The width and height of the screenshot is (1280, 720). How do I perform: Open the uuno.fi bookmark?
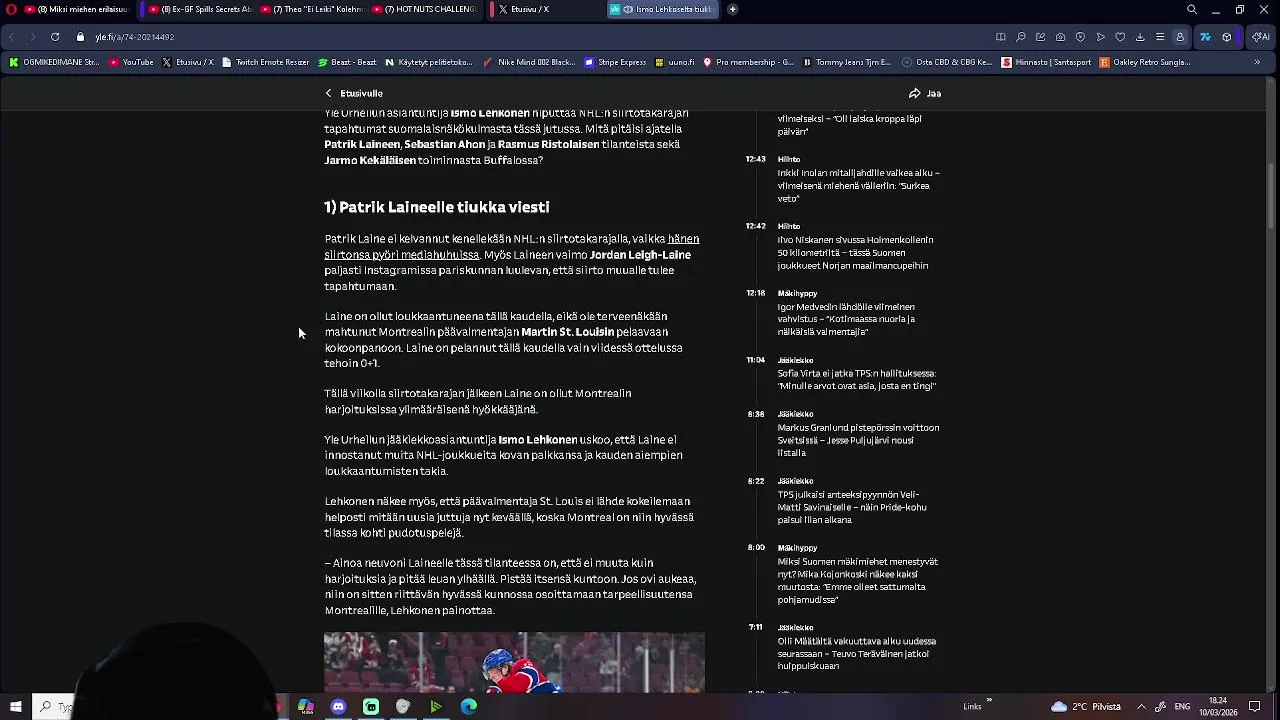(x=675, y=62)
